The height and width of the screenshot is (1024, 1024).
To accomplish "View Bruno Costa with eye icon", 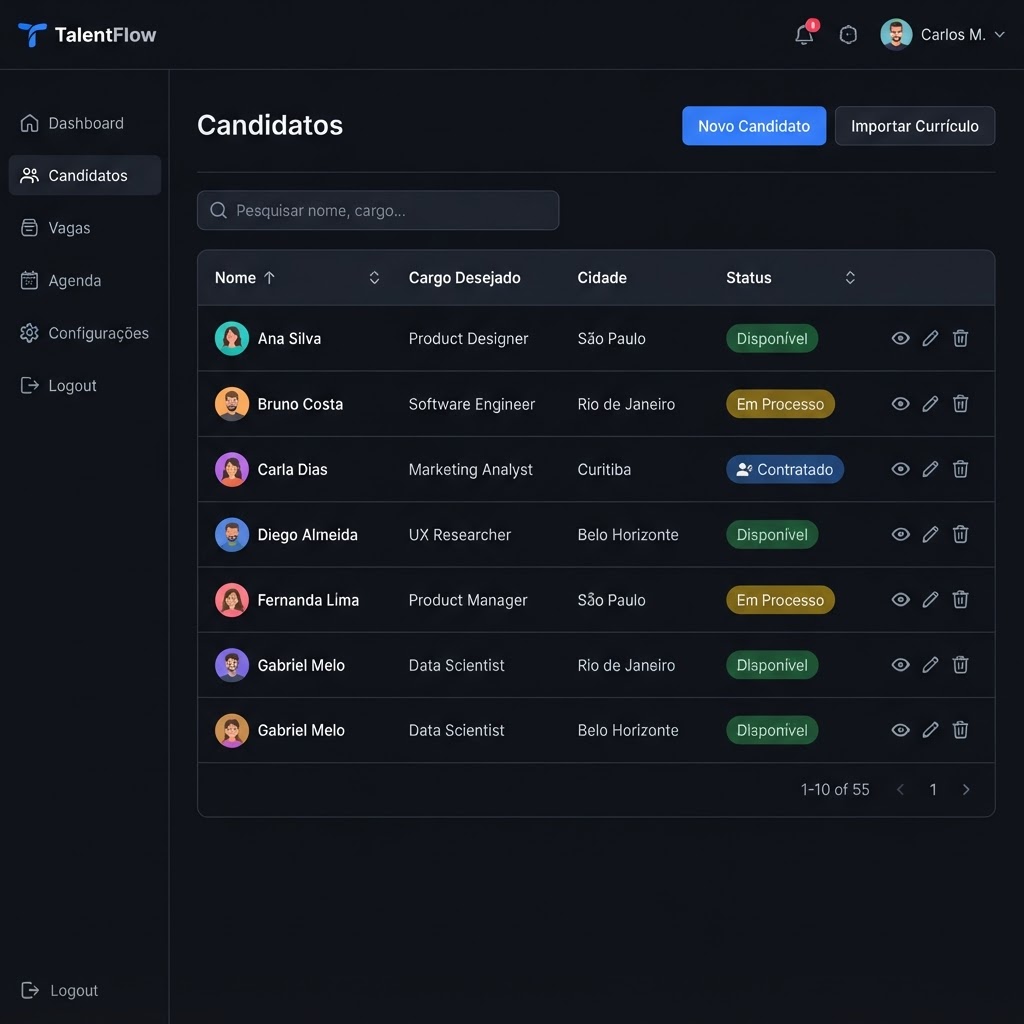I will (x=900, y=404).
